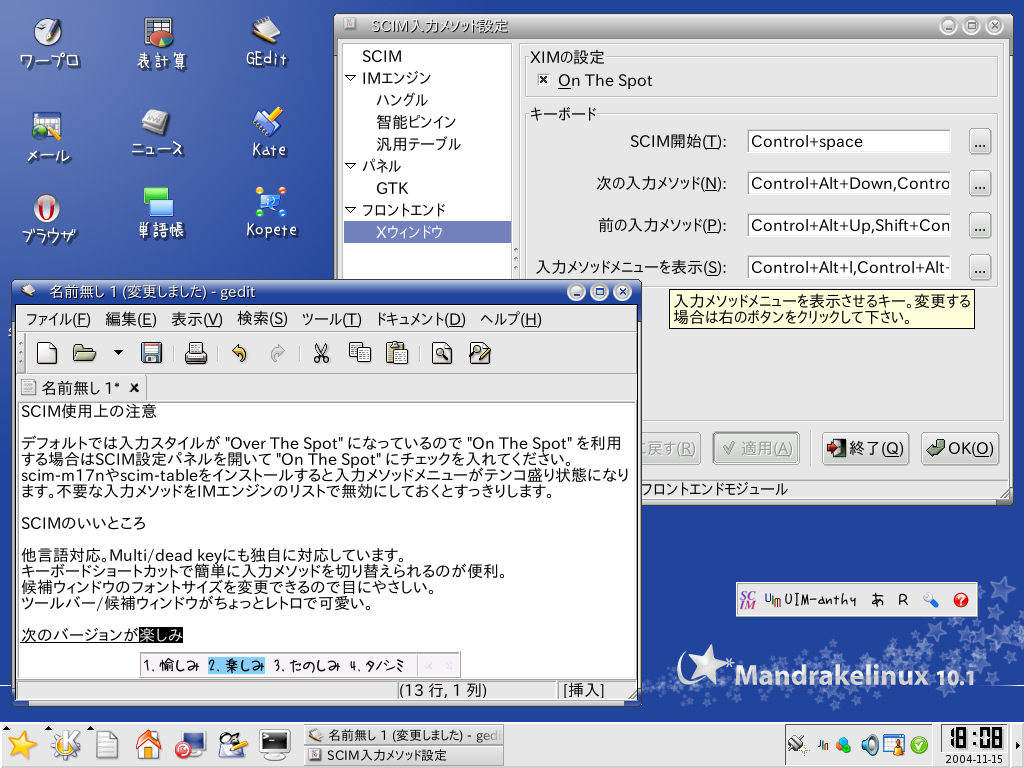Open the GEdit desktop shortcut

point(266,43)
